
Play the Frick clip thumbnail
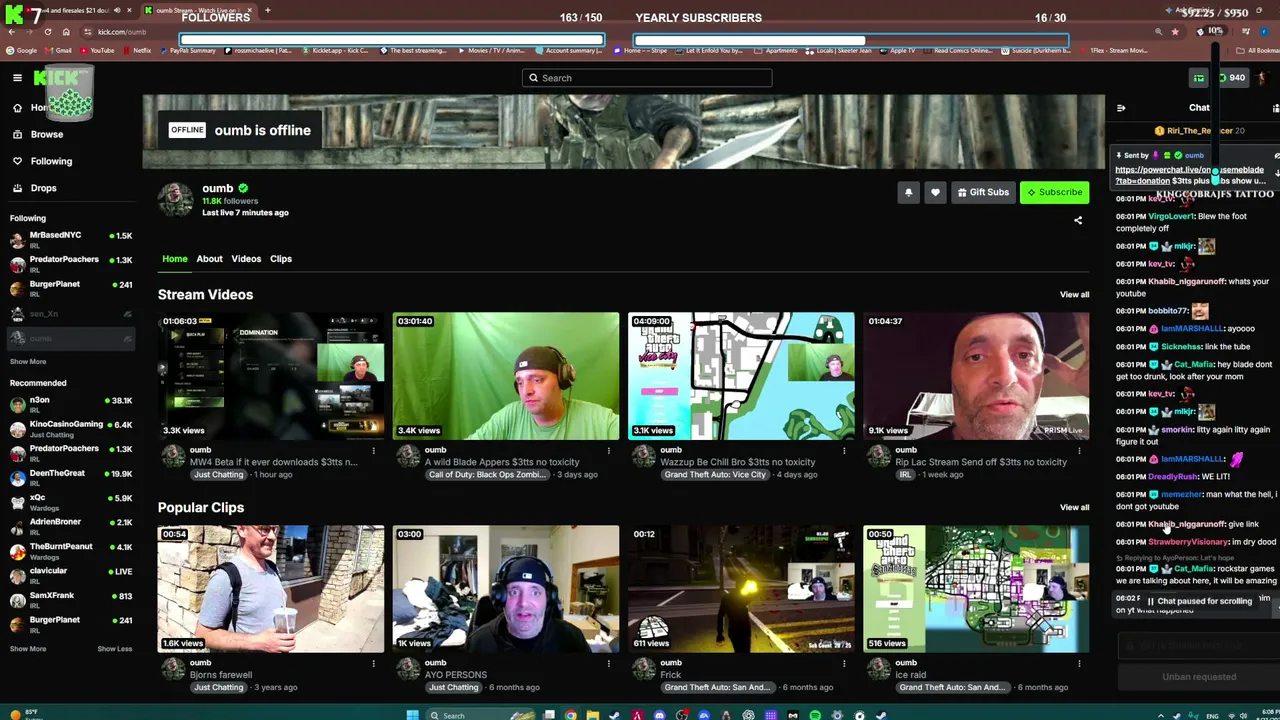click(x=741, y=589)
